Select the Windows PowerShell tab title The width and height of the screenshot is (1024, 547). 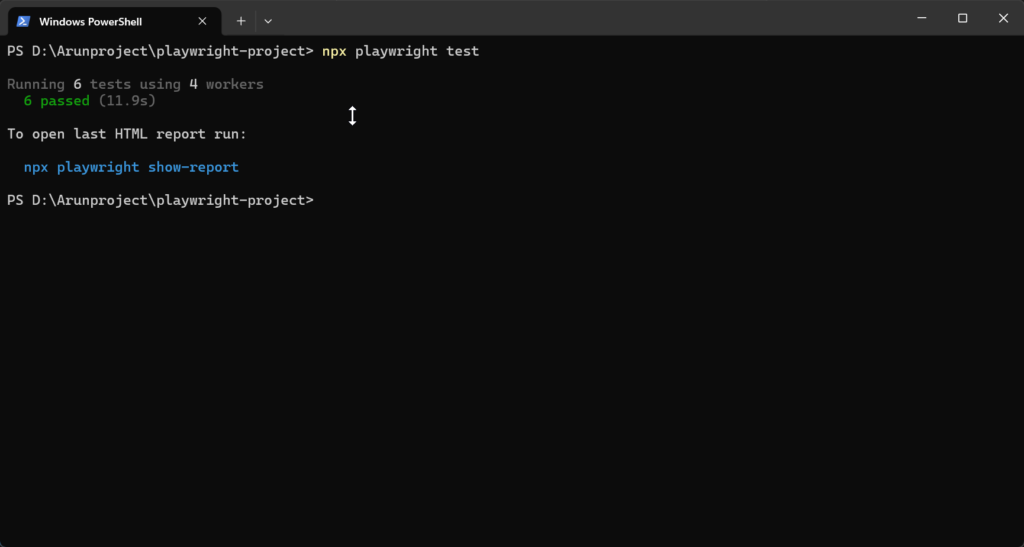90,21
